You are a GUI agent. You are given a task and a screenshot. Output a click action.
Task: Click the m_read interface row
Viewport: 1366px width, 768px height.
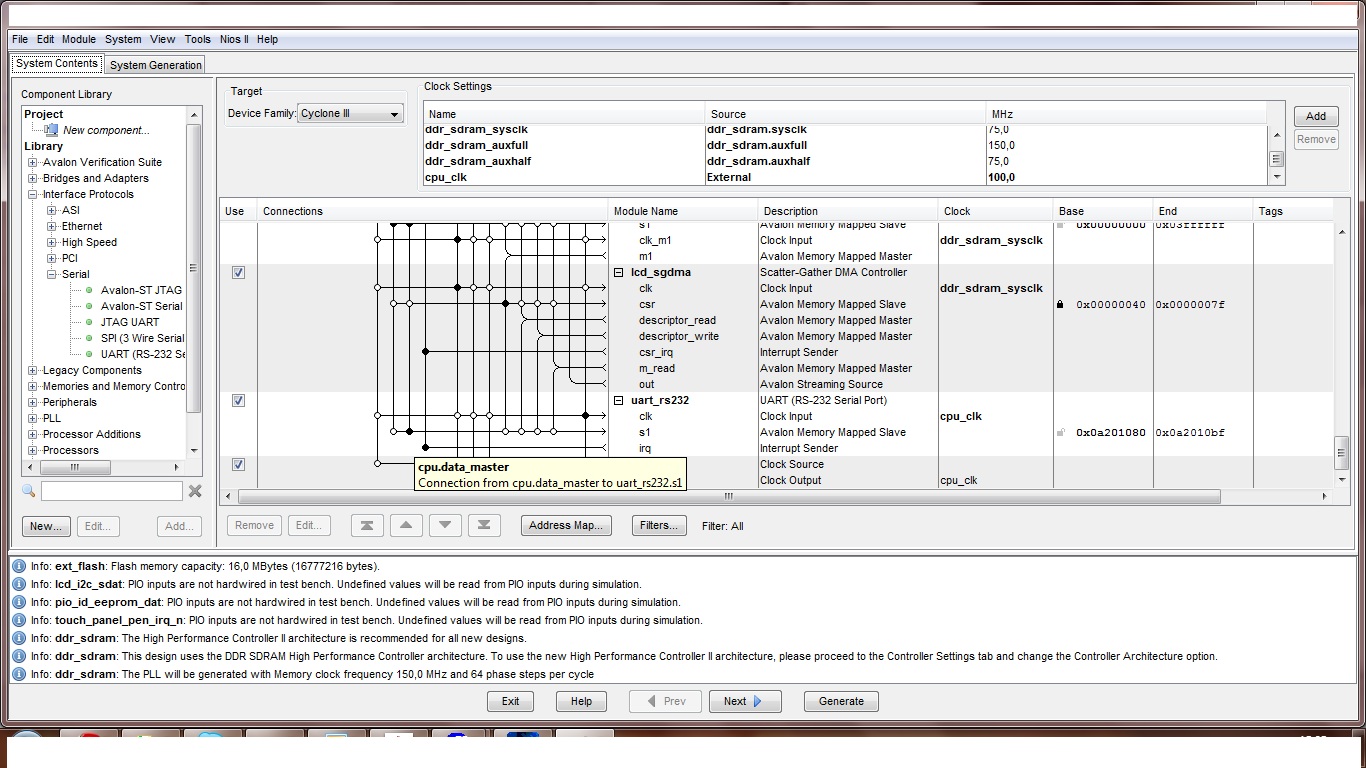coord(657,368)
